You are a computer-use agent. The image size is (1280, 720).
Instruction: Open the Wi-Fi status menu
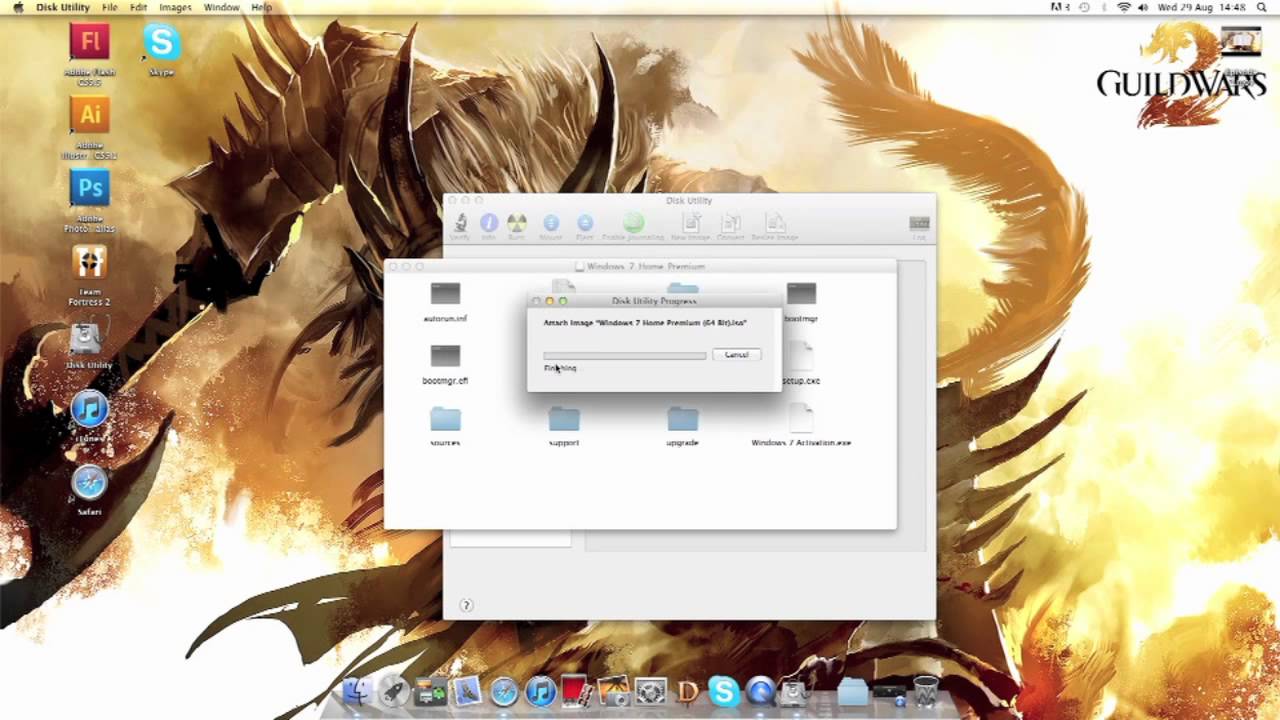[x=1124, y=7]
